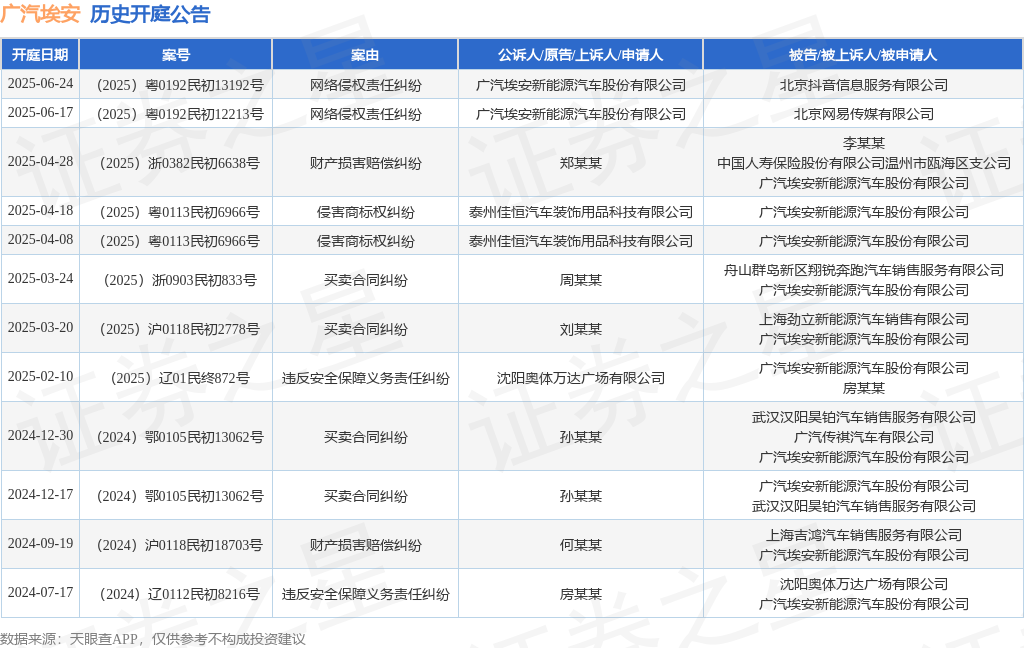Viewport: 1024px width, 648px height.
Task: Click defendant 房某某 in the 2025-02-10 row
Action: pyautogui.click(x=863, y=388)
